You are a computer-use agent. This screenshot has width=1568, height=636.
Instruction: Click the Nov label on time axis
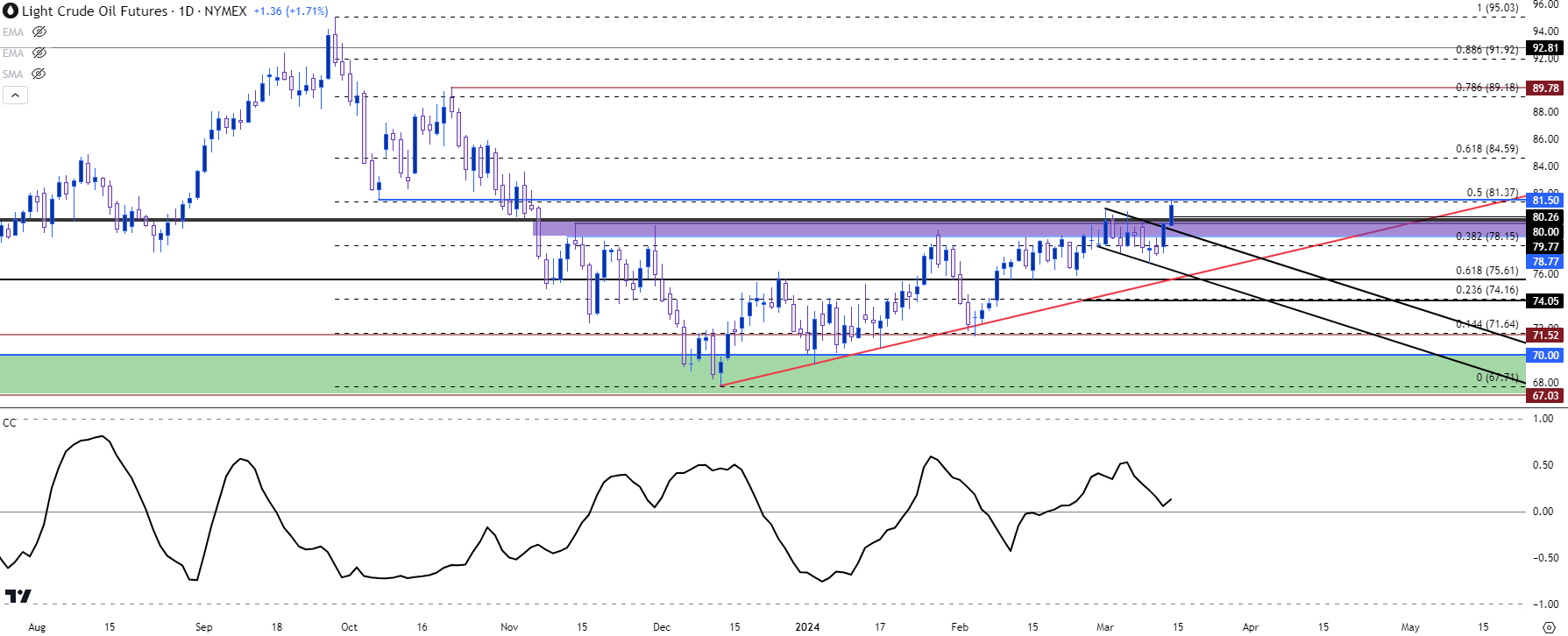509,626
